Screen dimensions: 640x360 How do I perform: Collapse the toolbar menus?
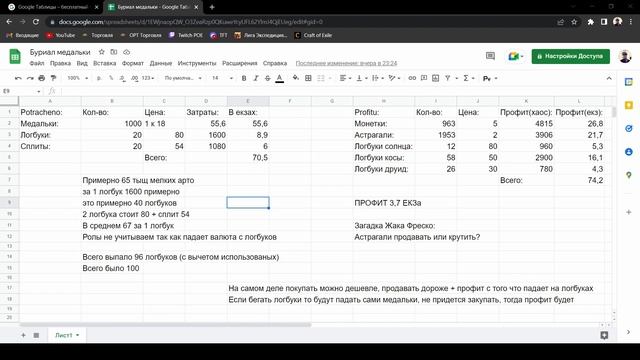609,78
